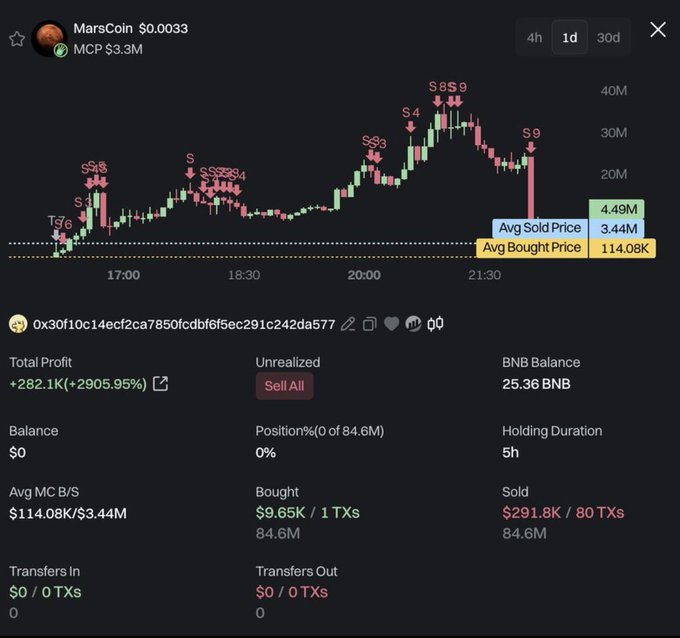This screenshot has height=638, width=680.
Task: Click the S 4 sell marker on chart
Action: tap(411, 120)
